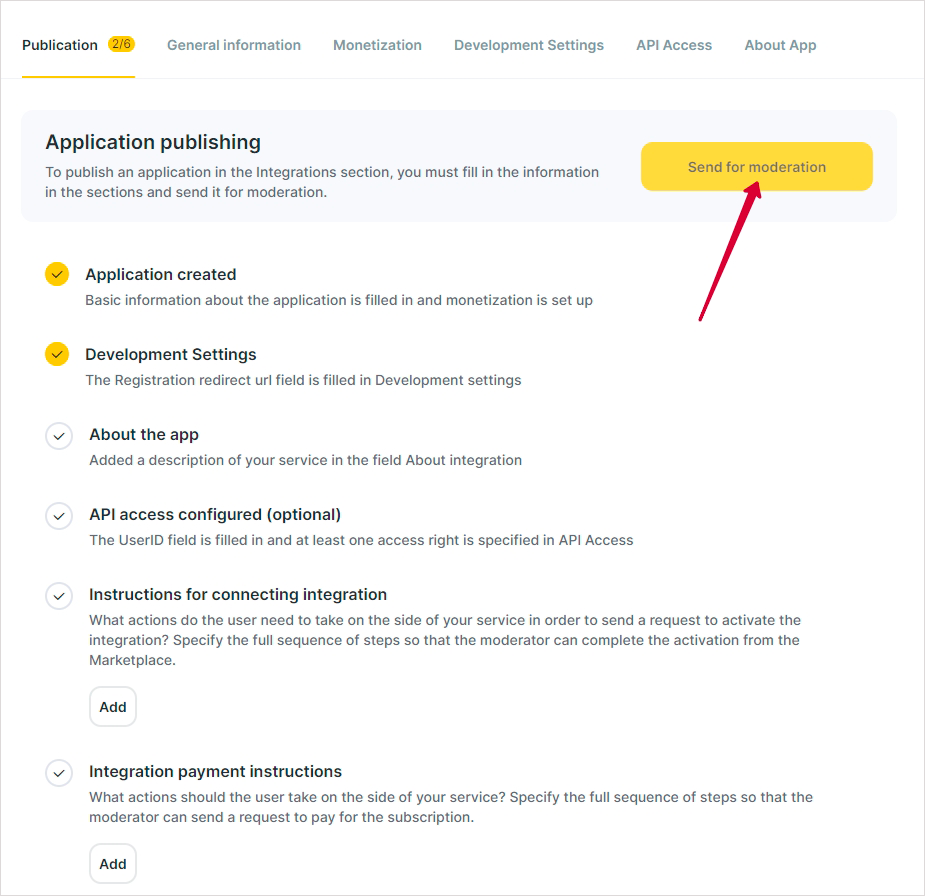The height and width of the screenshot is (896, 925).
Task: Open the About App tab
Action: 780,45
